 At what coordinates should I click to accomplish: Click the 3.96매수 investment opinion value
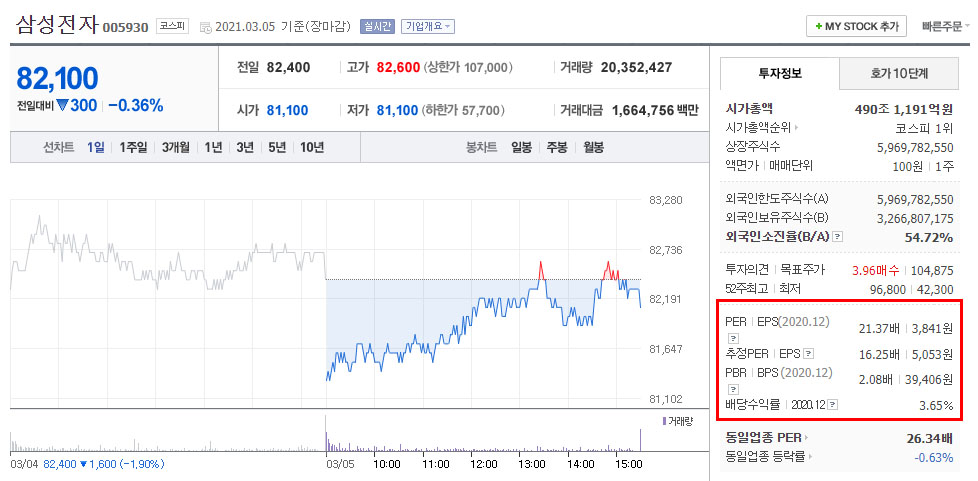[875, 270]
